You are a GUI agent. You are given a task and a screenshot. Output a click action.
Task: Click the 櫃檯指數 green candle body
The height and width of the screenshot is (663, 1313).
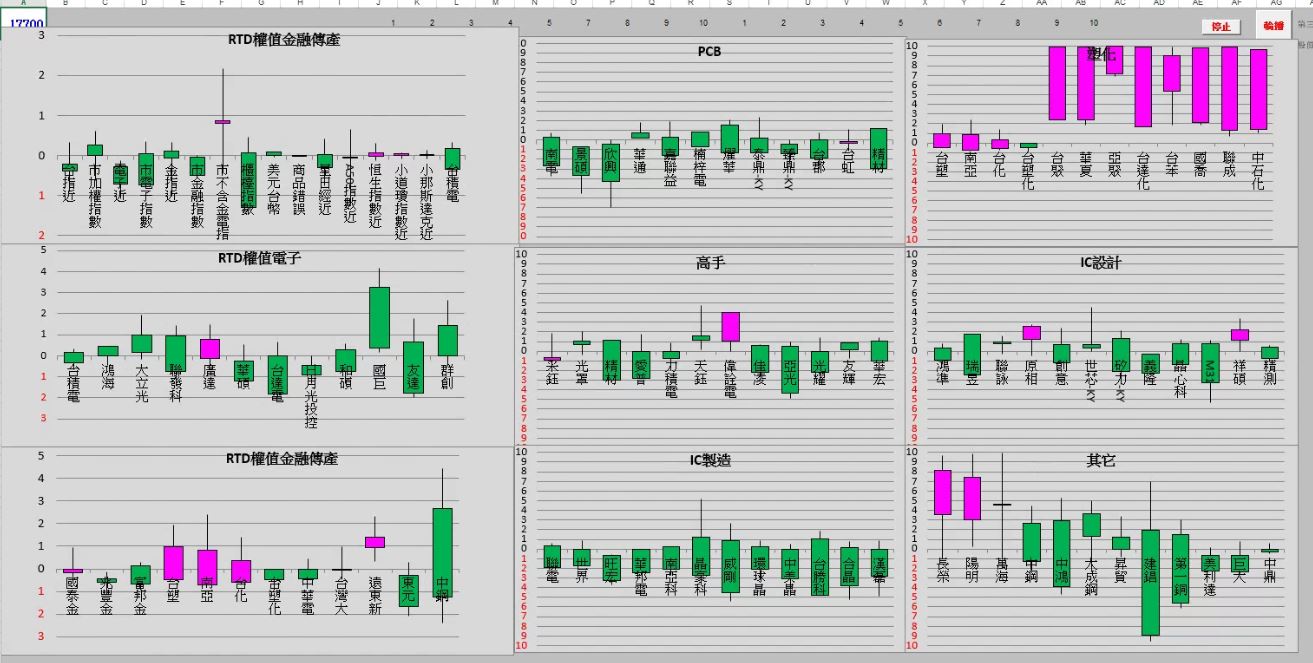247,179
